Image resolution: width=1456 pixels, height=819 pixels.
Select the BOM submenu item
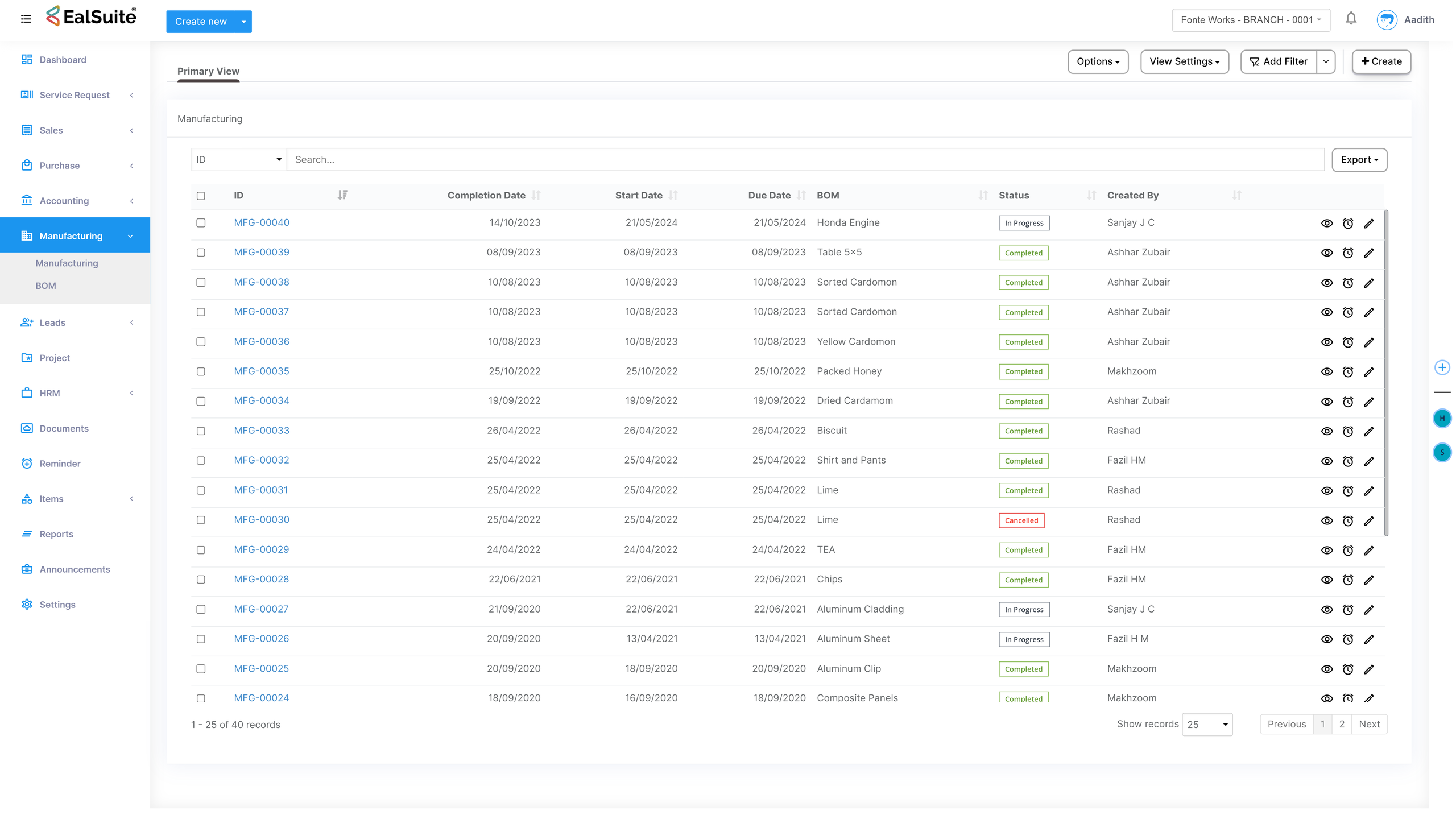pos(45,286)
